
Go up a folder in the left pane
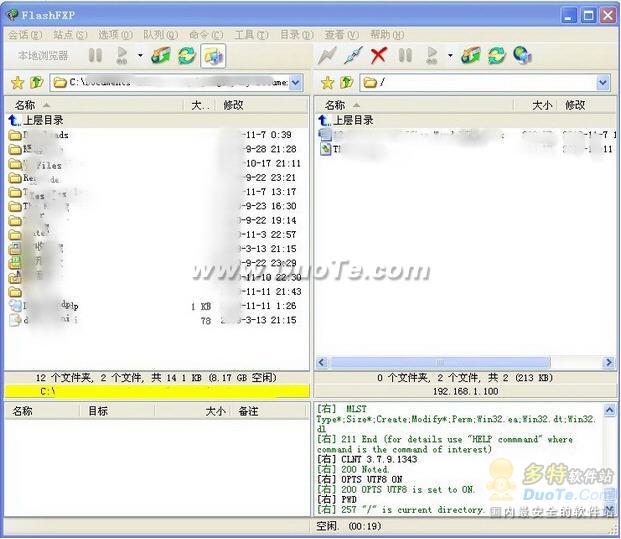pos(36,82)
